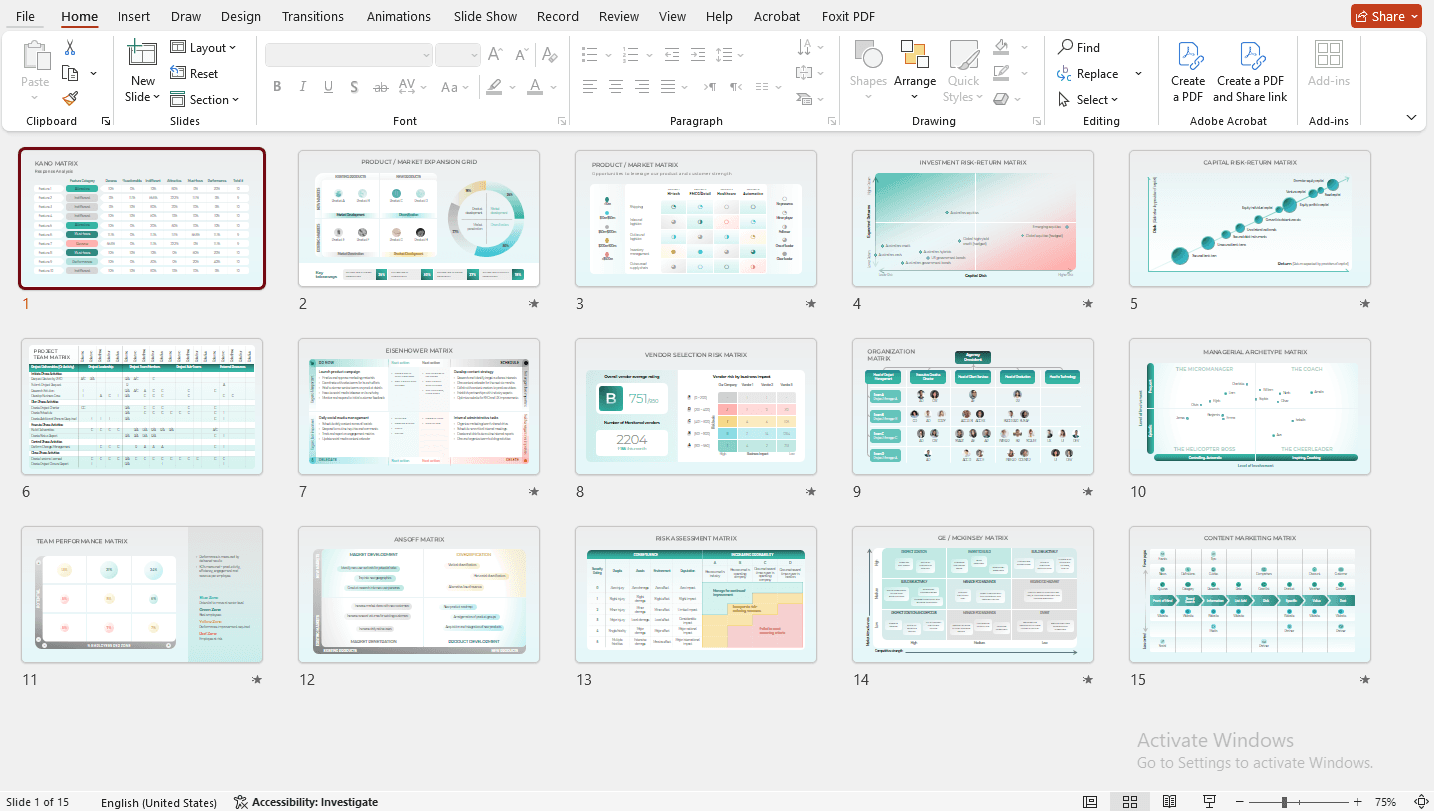Image resolution: width=1434 pixels, height=811 pixels.
Task: Open the Insert ribbon tab
Action: pos(134,16)
